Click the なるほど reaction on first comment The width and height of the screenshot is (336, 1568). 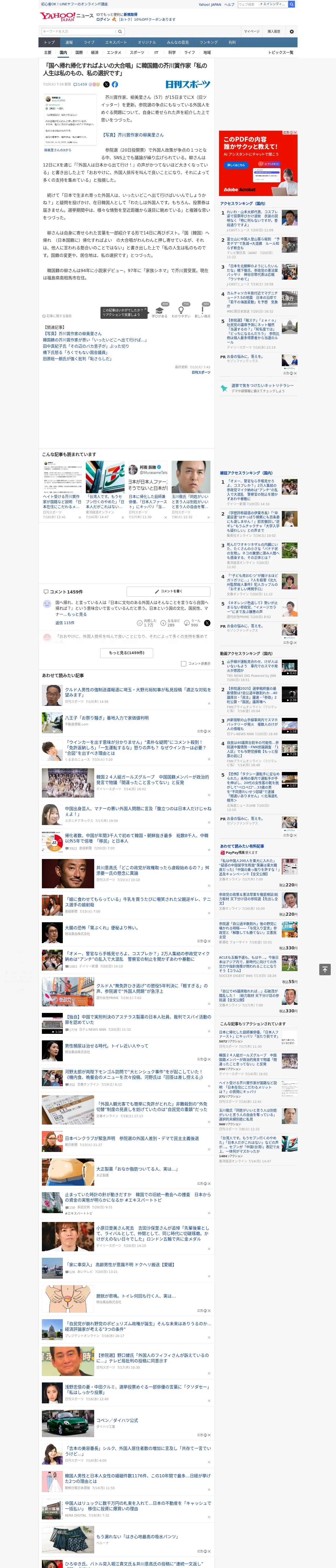click(170, 623)
